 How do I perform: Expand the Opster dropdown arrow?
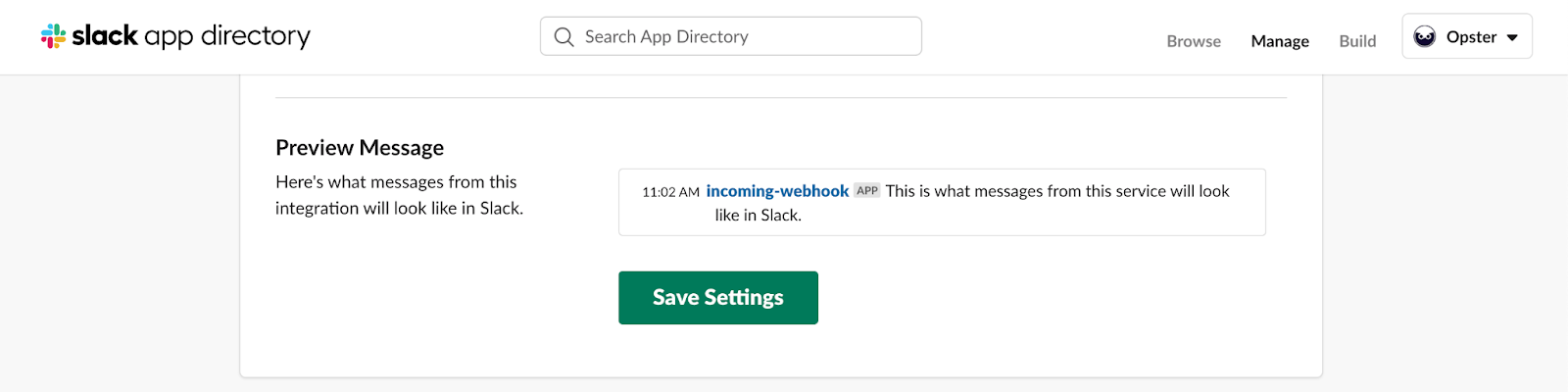[1512, 38]
